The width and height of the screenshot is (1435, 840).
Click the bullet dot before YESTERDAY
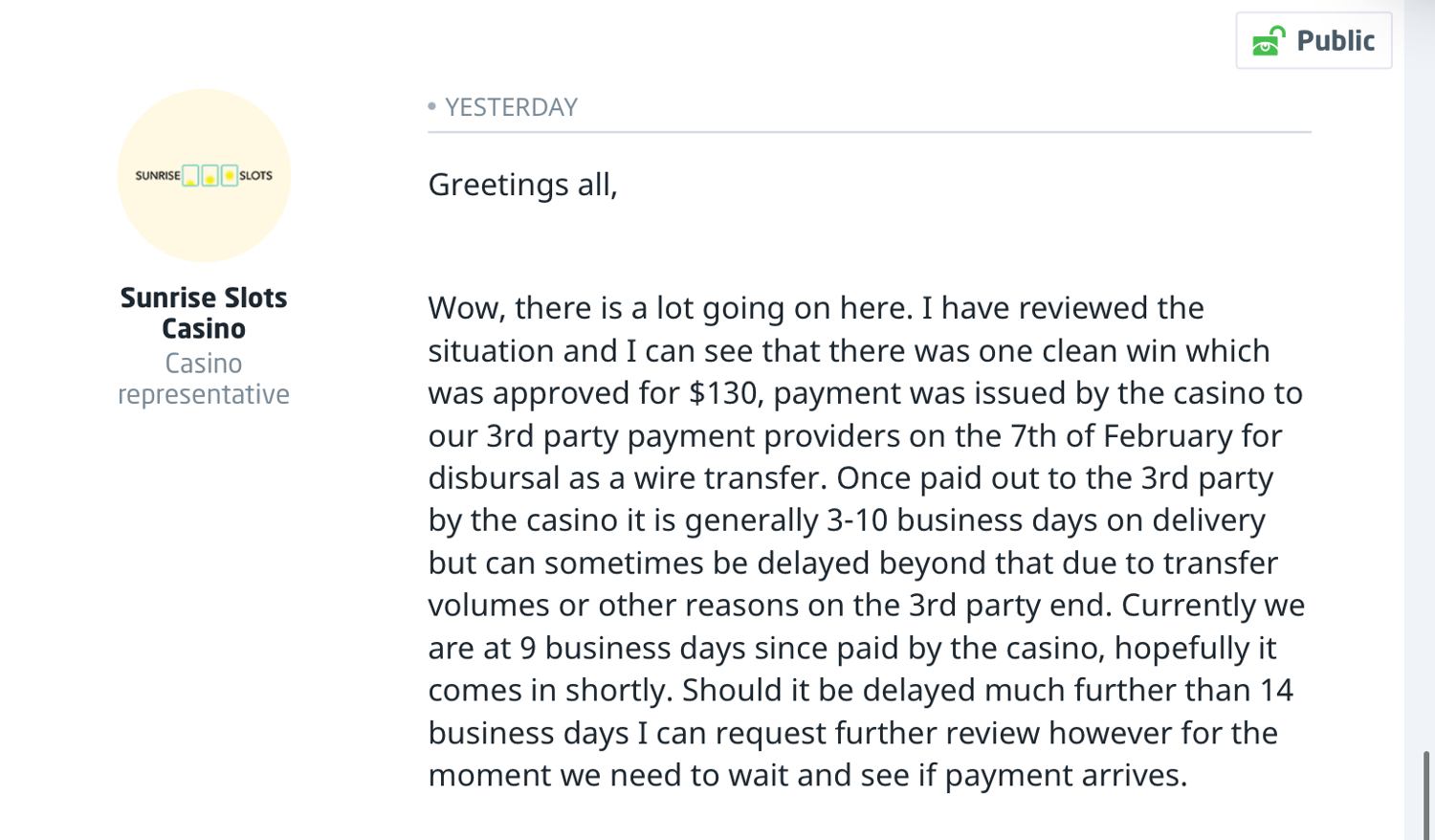[432, 106]
